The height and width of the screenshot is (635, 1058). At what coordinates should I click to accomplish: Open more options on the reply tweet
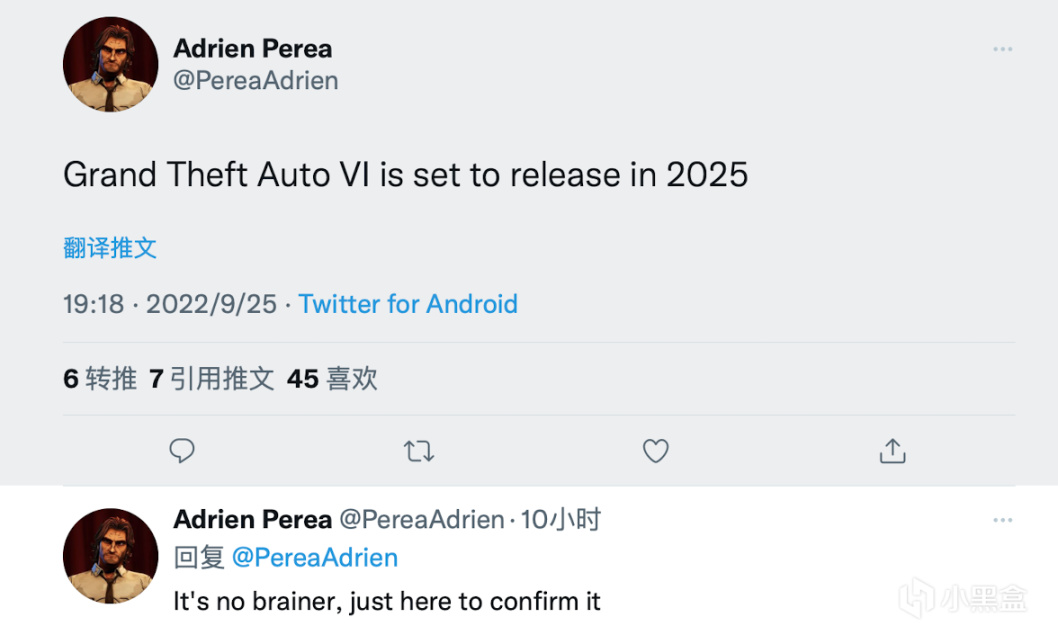pyautogui.click(x=1002, y=519)
